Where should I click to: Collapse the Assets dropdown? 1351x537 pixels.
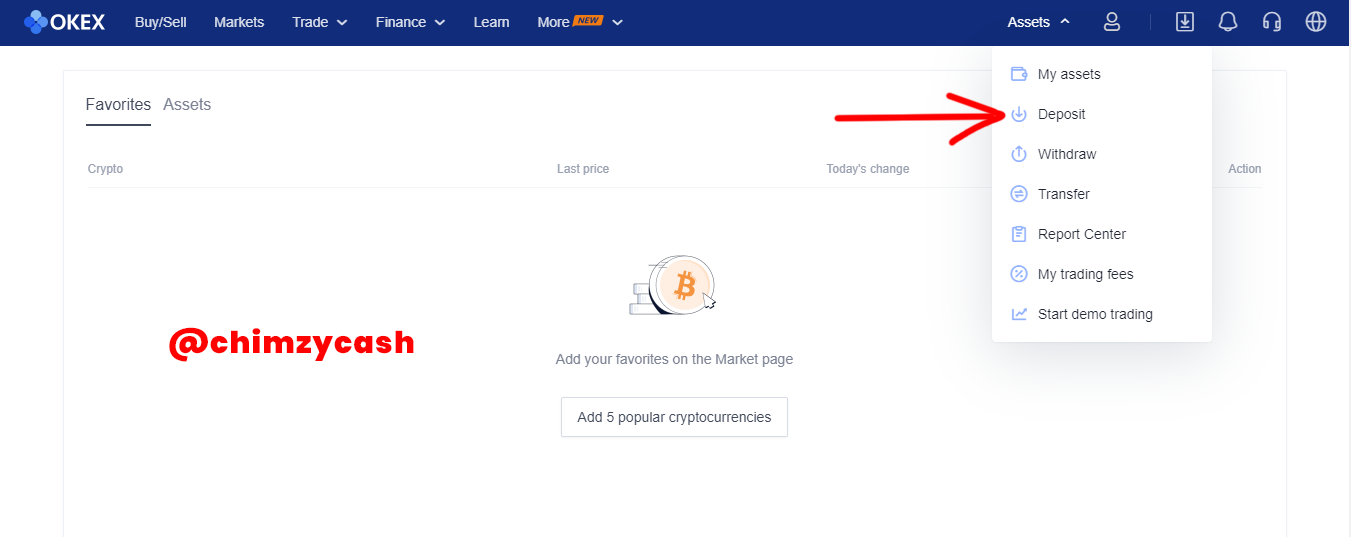1039,22
